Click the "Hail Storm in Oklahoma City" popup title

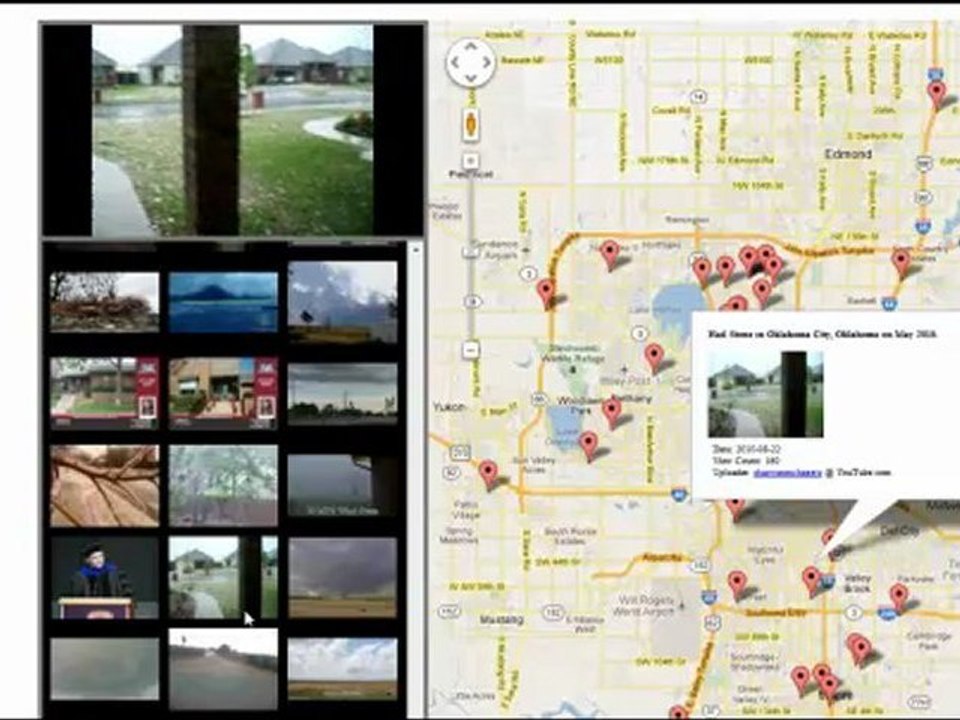pyautogui.click(x=822, y=334)
